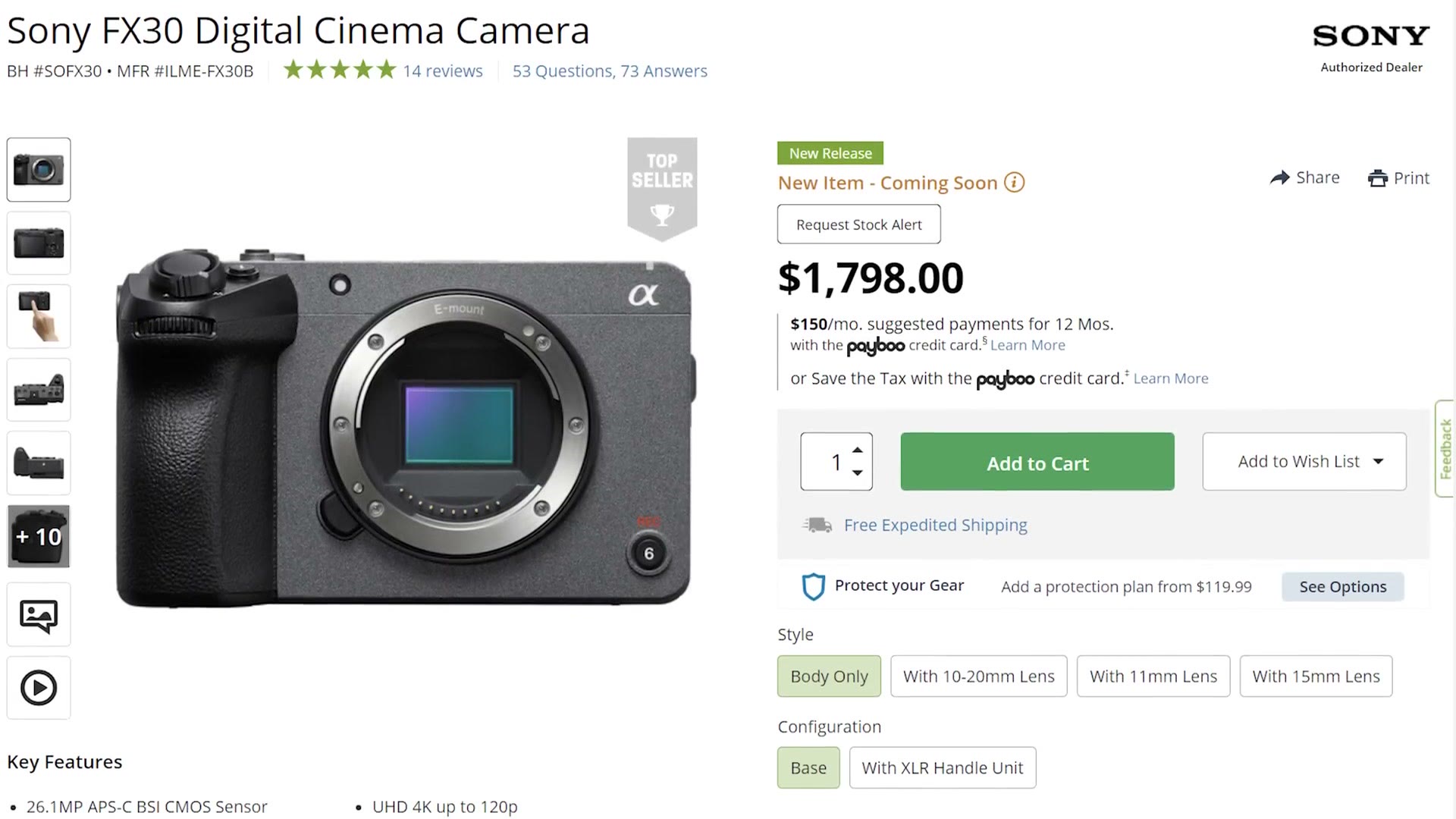Click the Sony FX30 Digital Cinema Camera title

coord(298,31)
